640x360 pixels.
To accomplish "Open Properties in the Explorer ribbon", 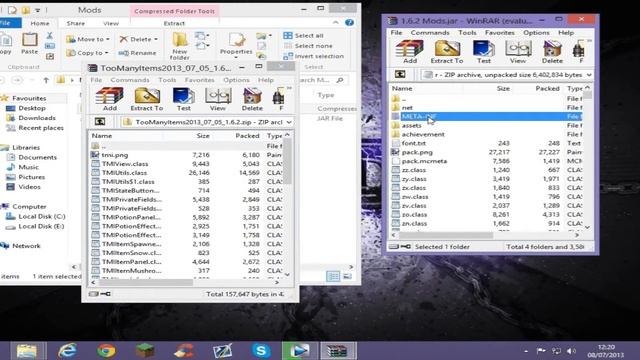I will click(x=236, y=45).
